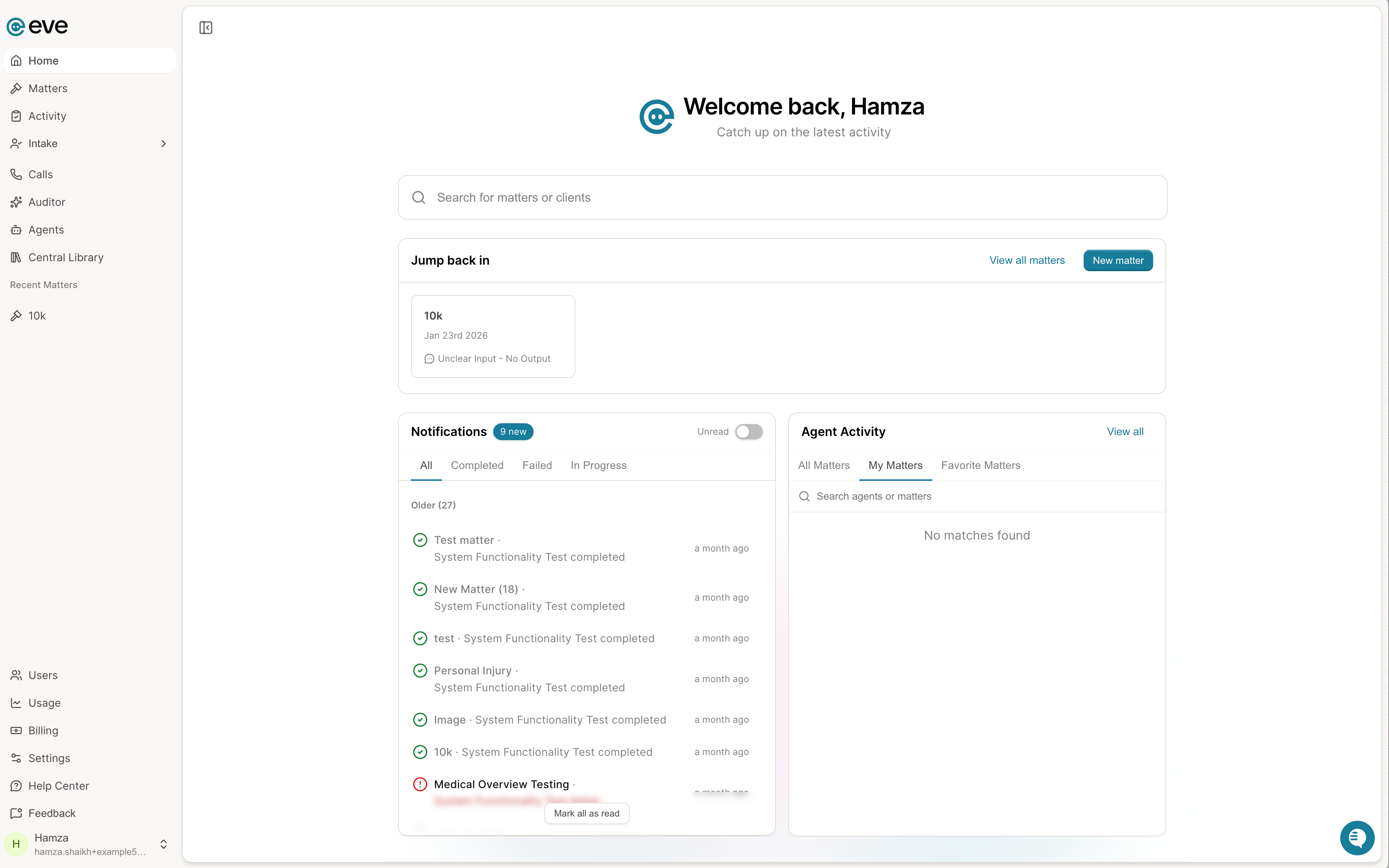Click the red alert icon for Medical Overview Testing
This screenshot has height=868, width=1389.
coord(420,784)
